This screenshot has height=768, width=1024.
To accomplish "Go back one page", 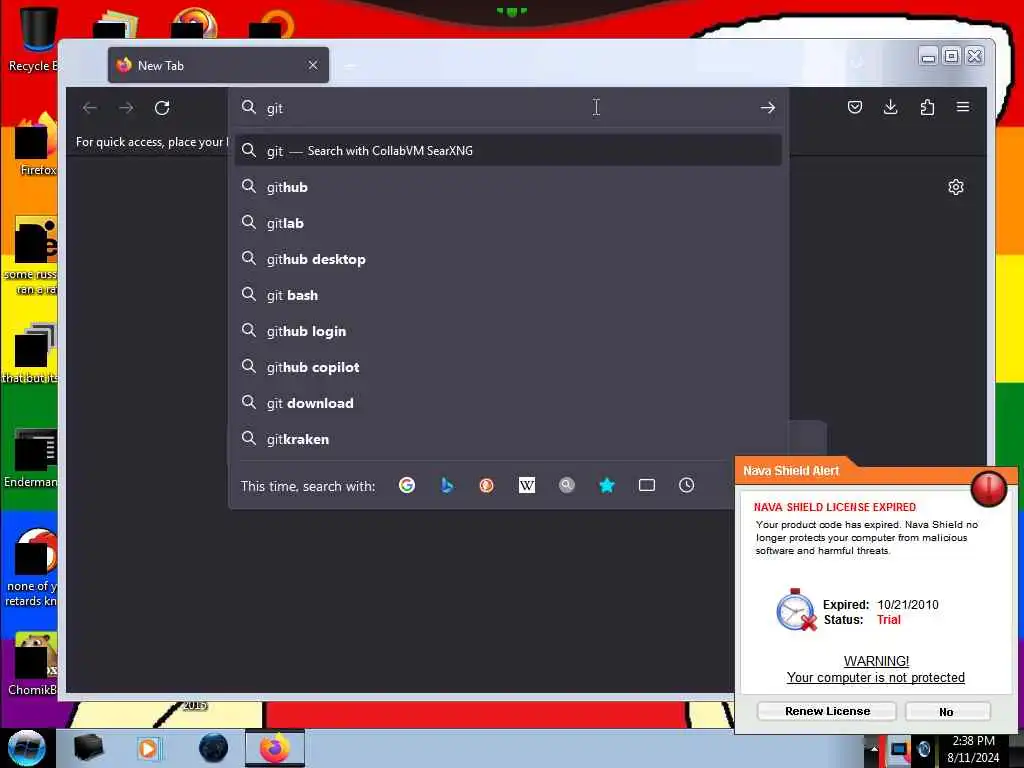I will (90, 108).
